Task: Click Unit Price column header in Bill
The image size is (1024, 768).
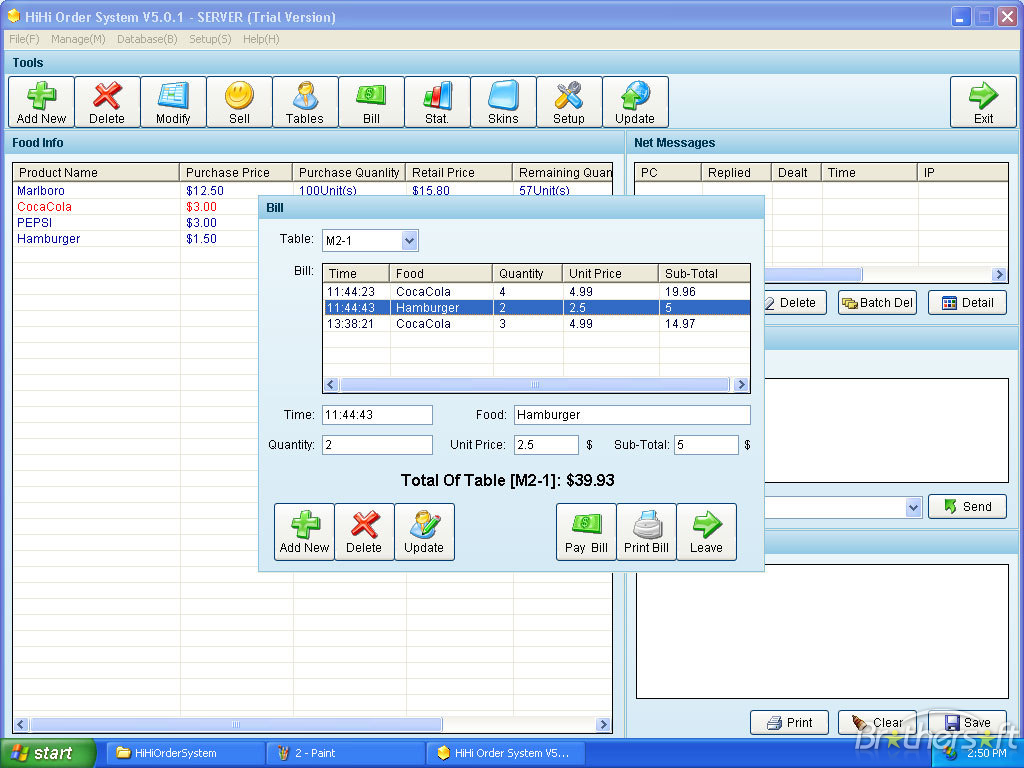Action: [x=611, y=274]
